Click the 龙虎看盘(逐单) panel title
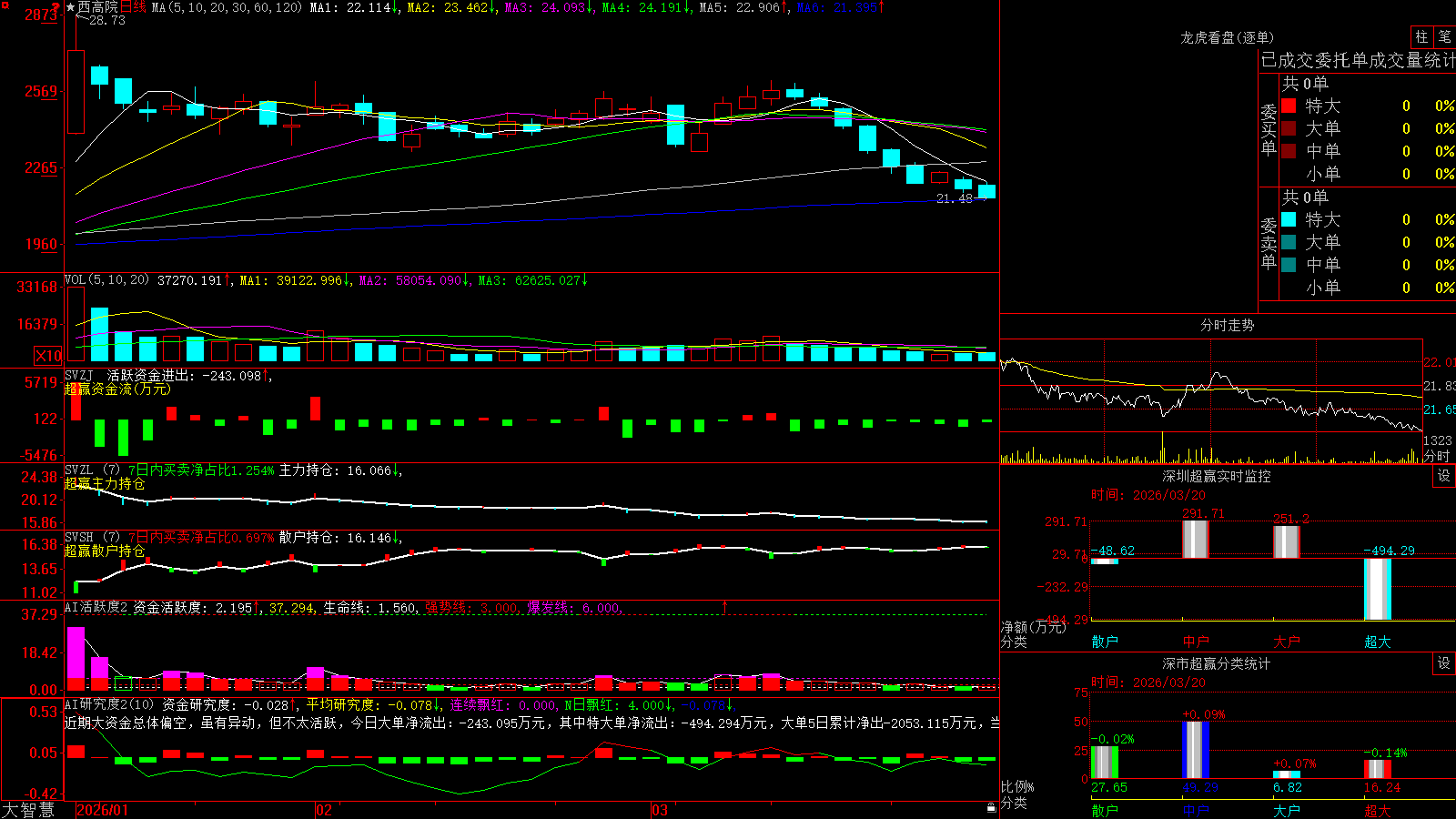Viewport: 1456px width, 819px height. 1228,37
